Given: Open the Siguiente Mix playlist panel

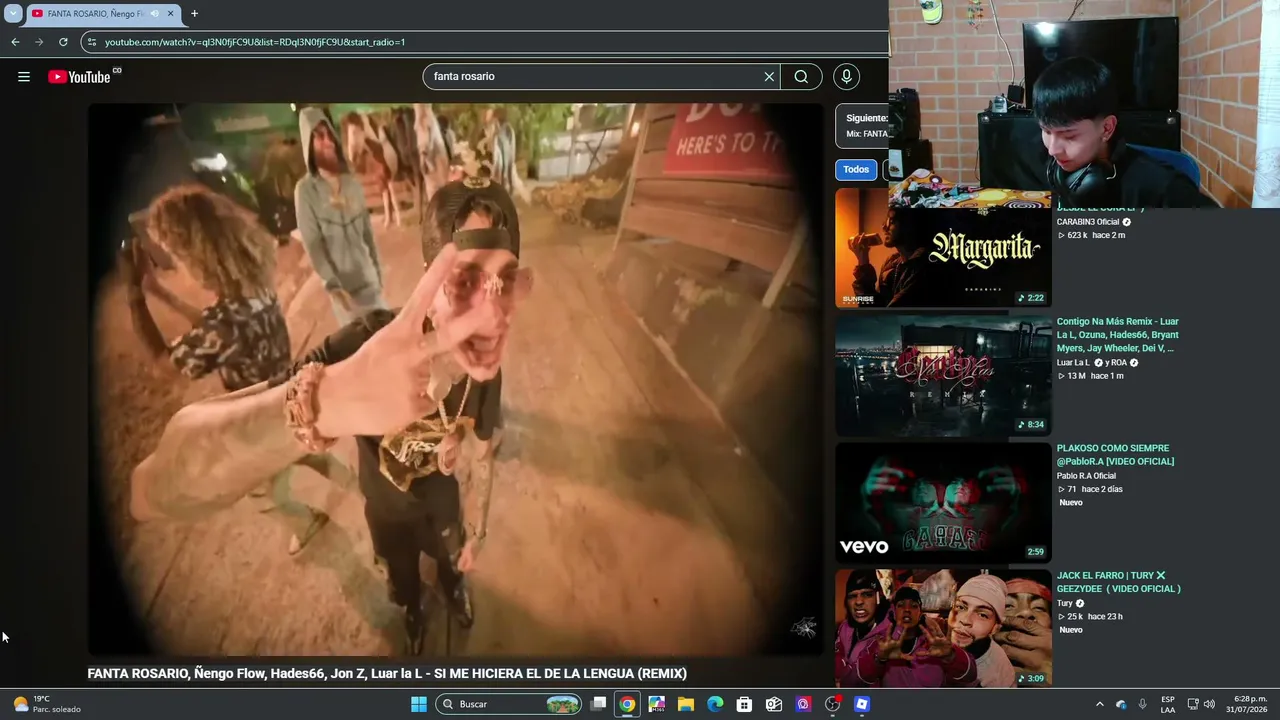Looking at the screenshot, I should point(863,126).
